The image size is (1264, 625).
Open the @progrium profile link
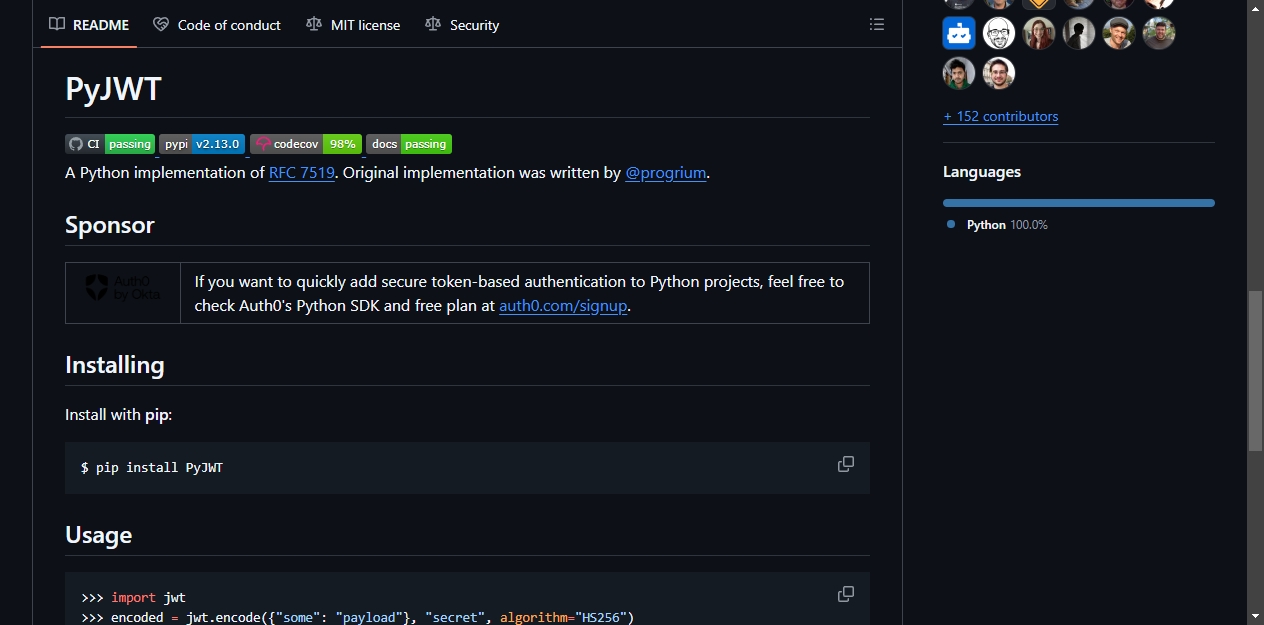click(x=666, y=173)
